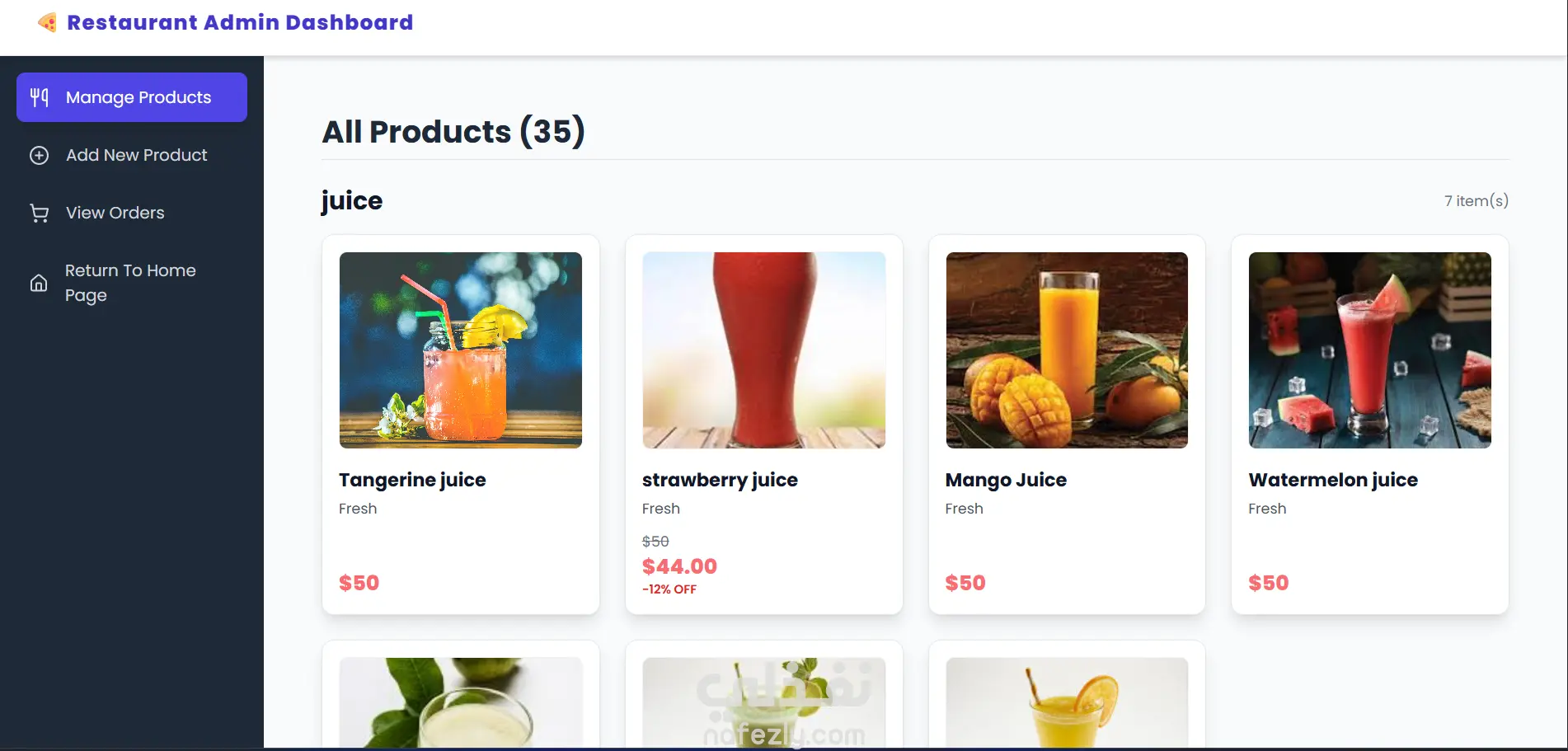Image resolution: width=1568 pixels, height=751 pixels.
Task: Go to View Orders section
Action: 115,213
